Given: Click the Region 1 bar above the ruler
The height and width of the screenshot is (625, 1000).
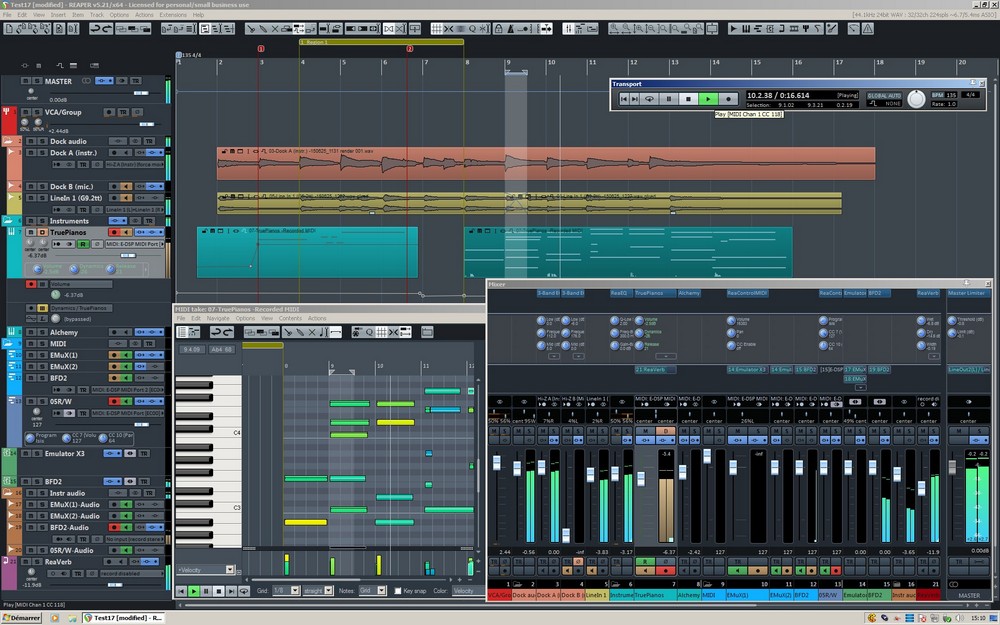Looking at the screenshot, I should [381, 42].
